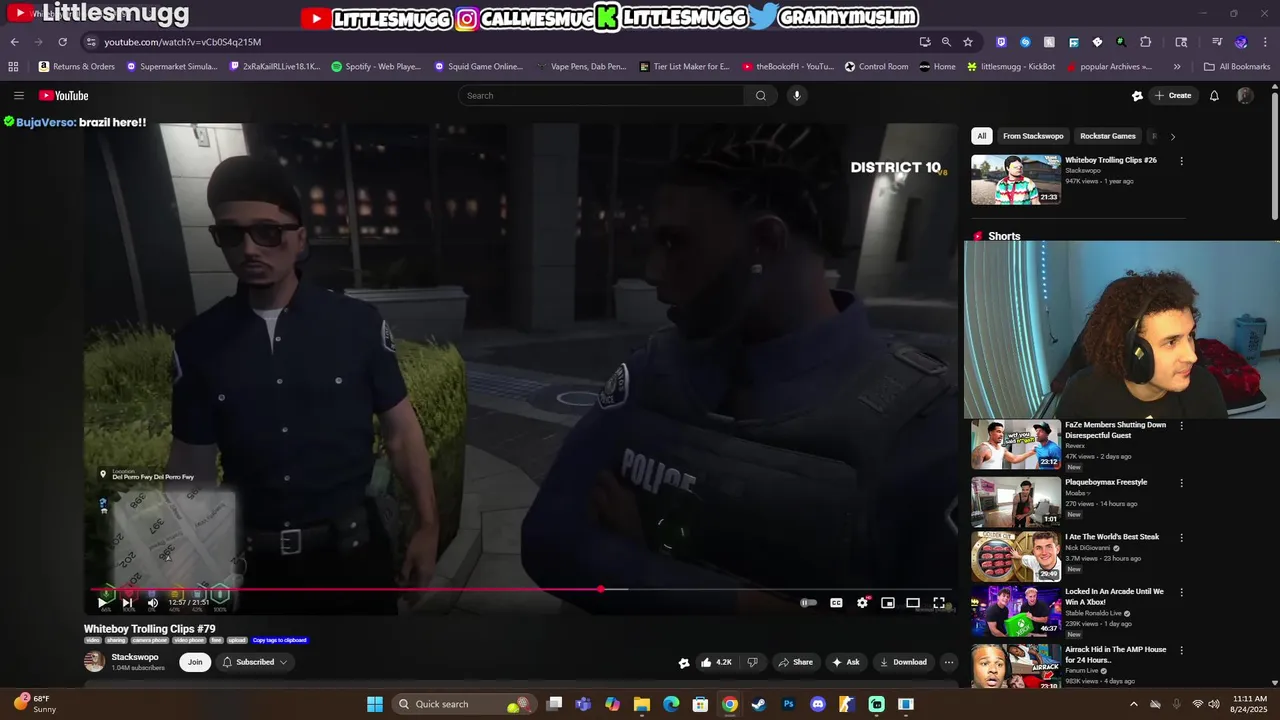This screenshot has height=720, width=1280.
Task: Open Chrome extensions puzzle icon
Action: pos(1146,42)
